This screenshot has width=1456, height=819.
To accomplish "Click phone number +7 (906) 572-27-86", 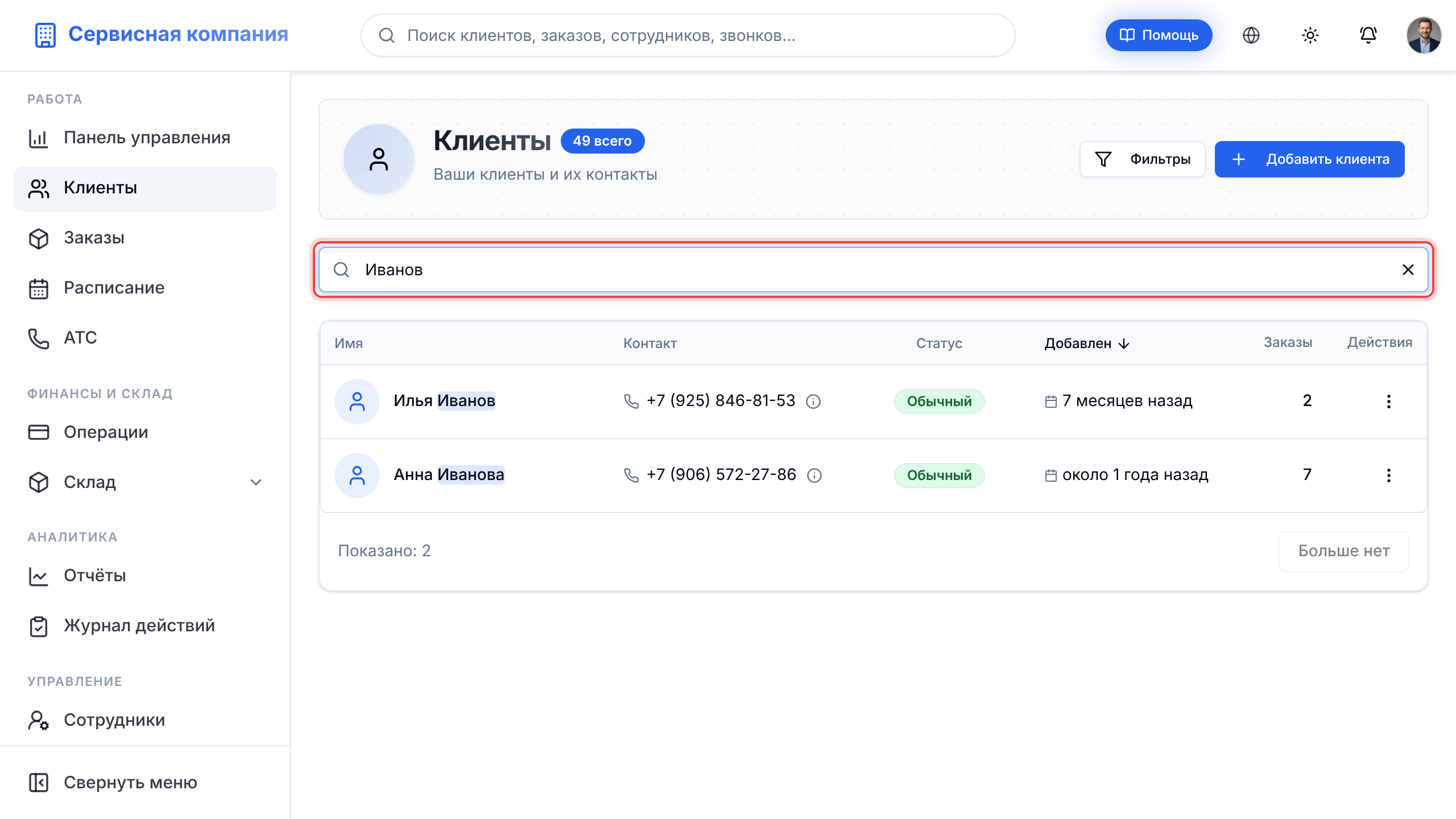I will tap(721, 475).
